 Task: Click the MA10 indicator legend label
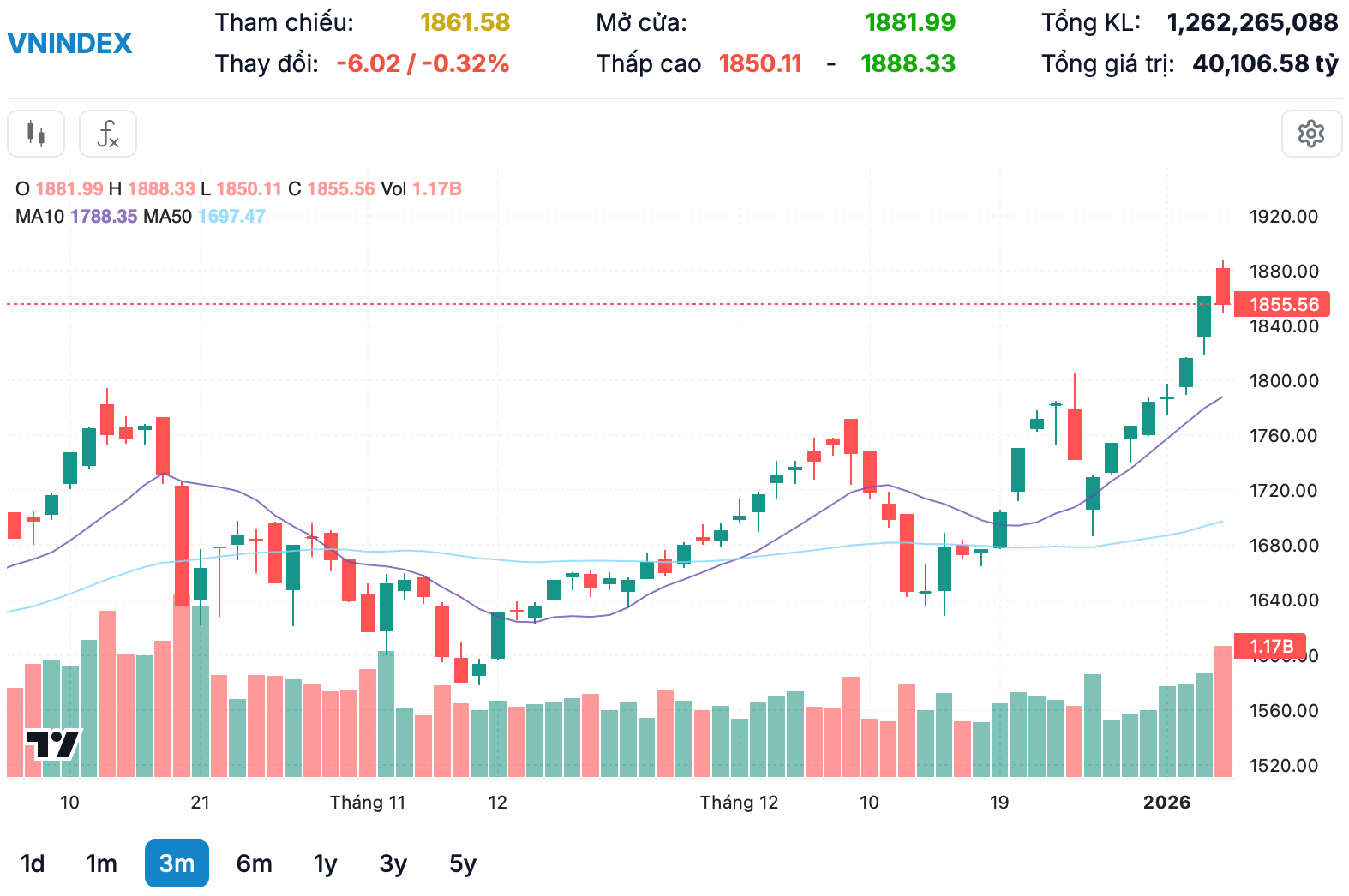click(x=40, y=217)
